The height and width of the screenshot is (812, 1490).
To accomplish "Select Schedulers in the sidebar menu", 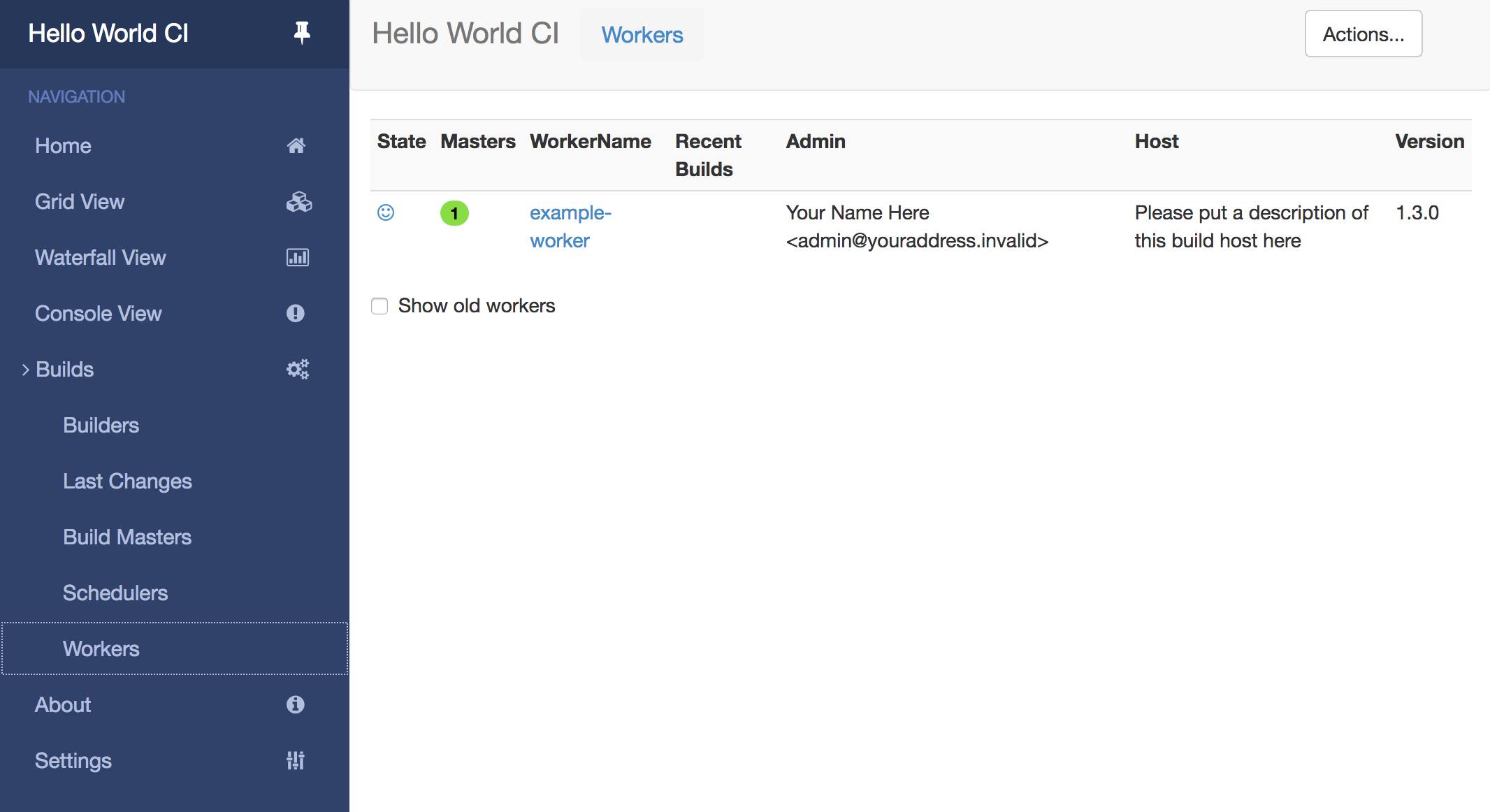I will click(x=115, y=593).
